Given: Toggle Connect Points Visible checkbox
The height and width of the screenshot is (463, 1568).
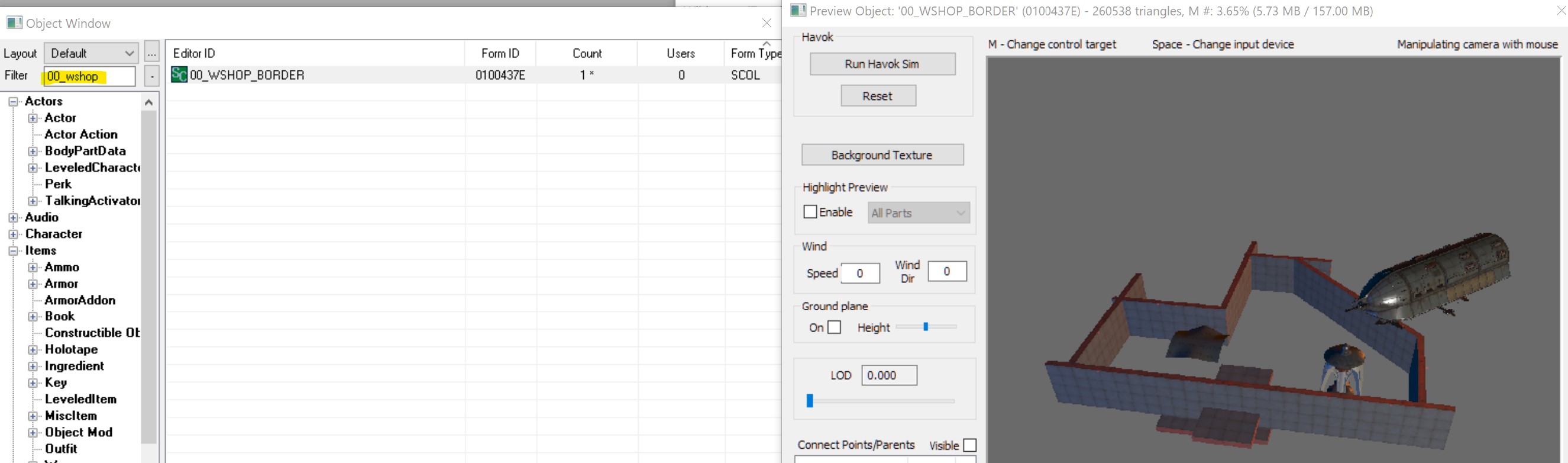Looking at the screenshot, I should (970, 445).
